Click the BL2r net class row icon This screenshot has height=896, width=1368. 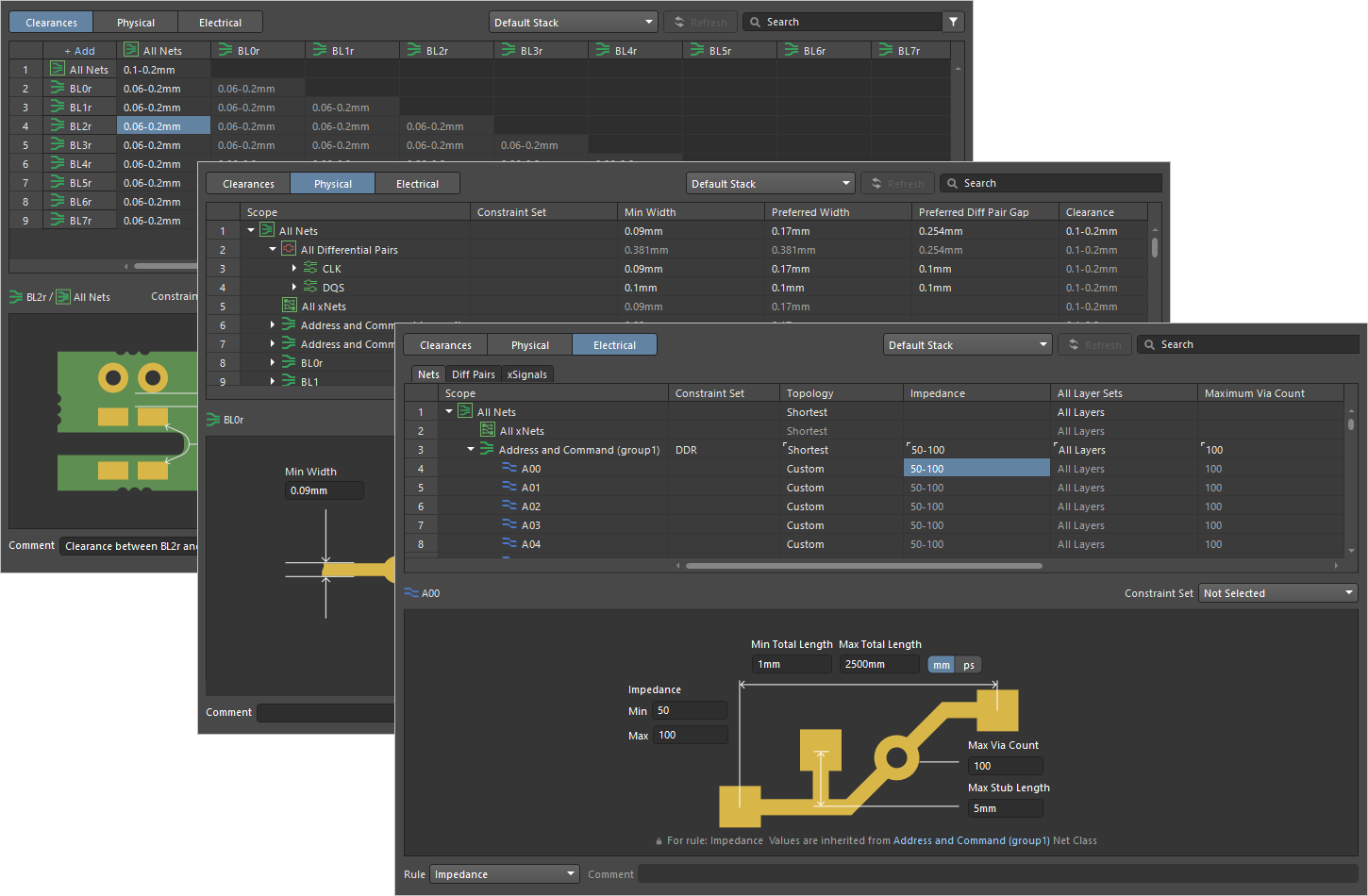pos(58,125)
